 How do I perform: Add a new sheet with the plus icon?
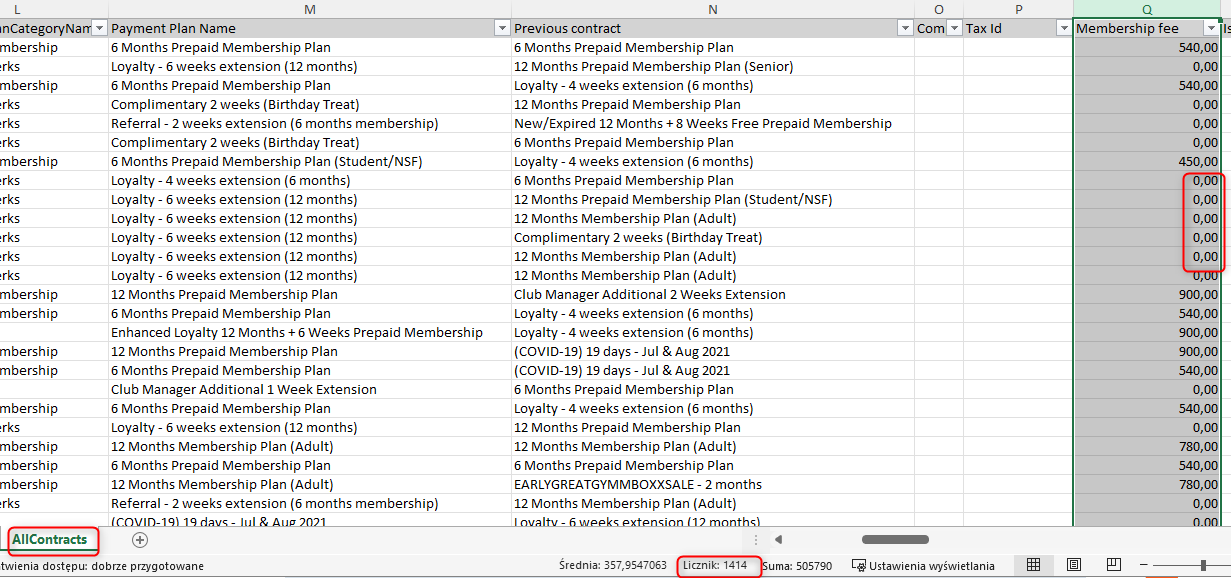click(x=140, y=539)
